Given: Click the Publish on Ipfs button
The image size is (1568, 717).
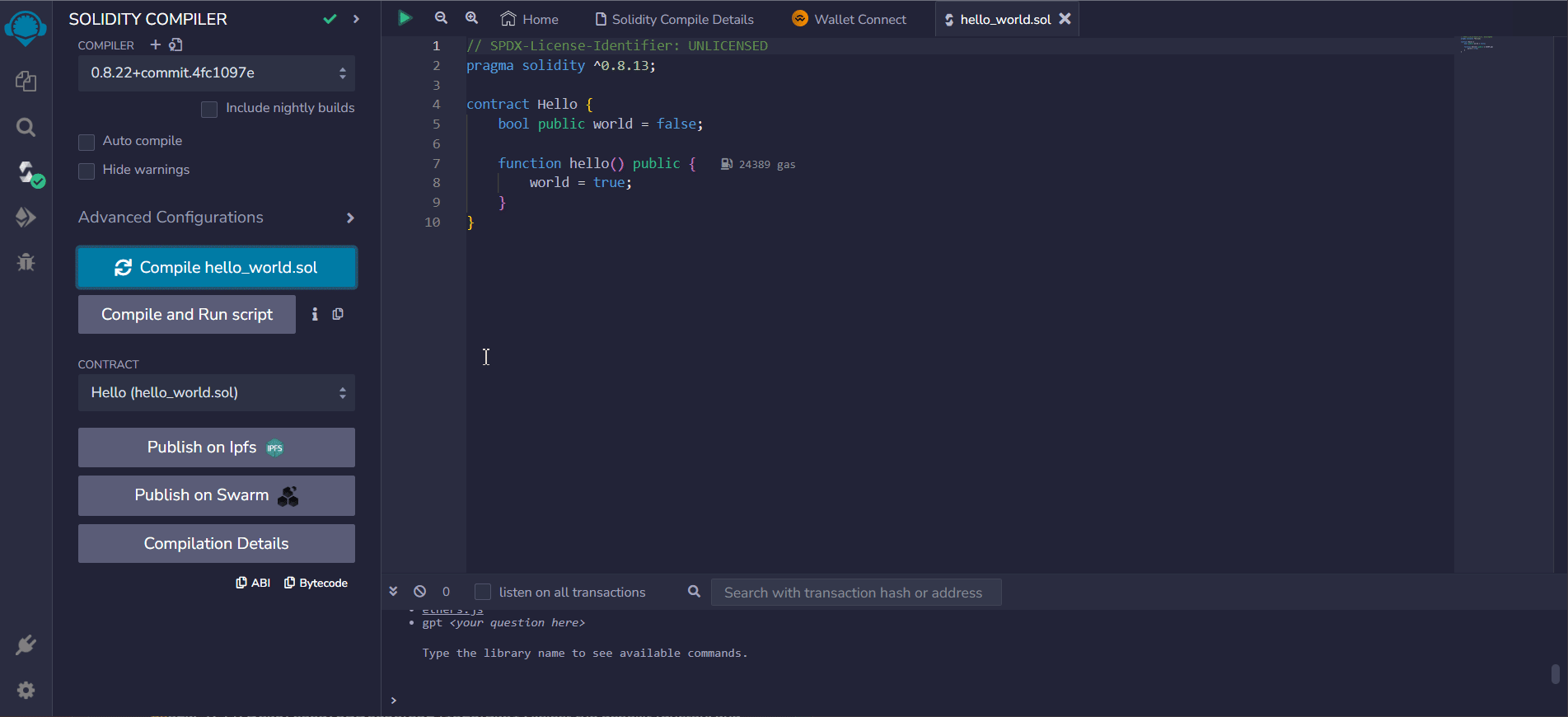Looking at the screenshot, I should coord(217,448).
